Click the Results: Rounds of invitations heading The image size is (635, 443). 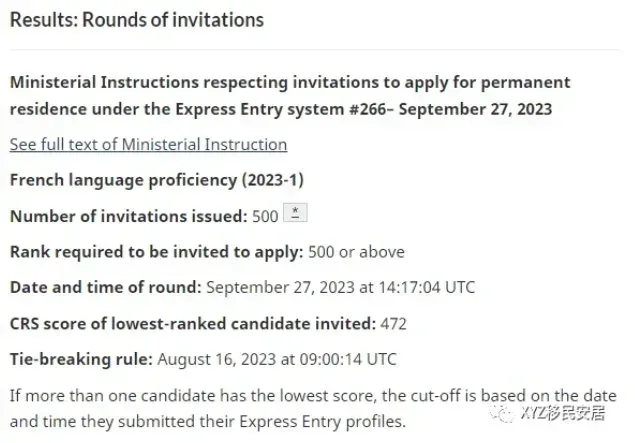tap(136, 20)
